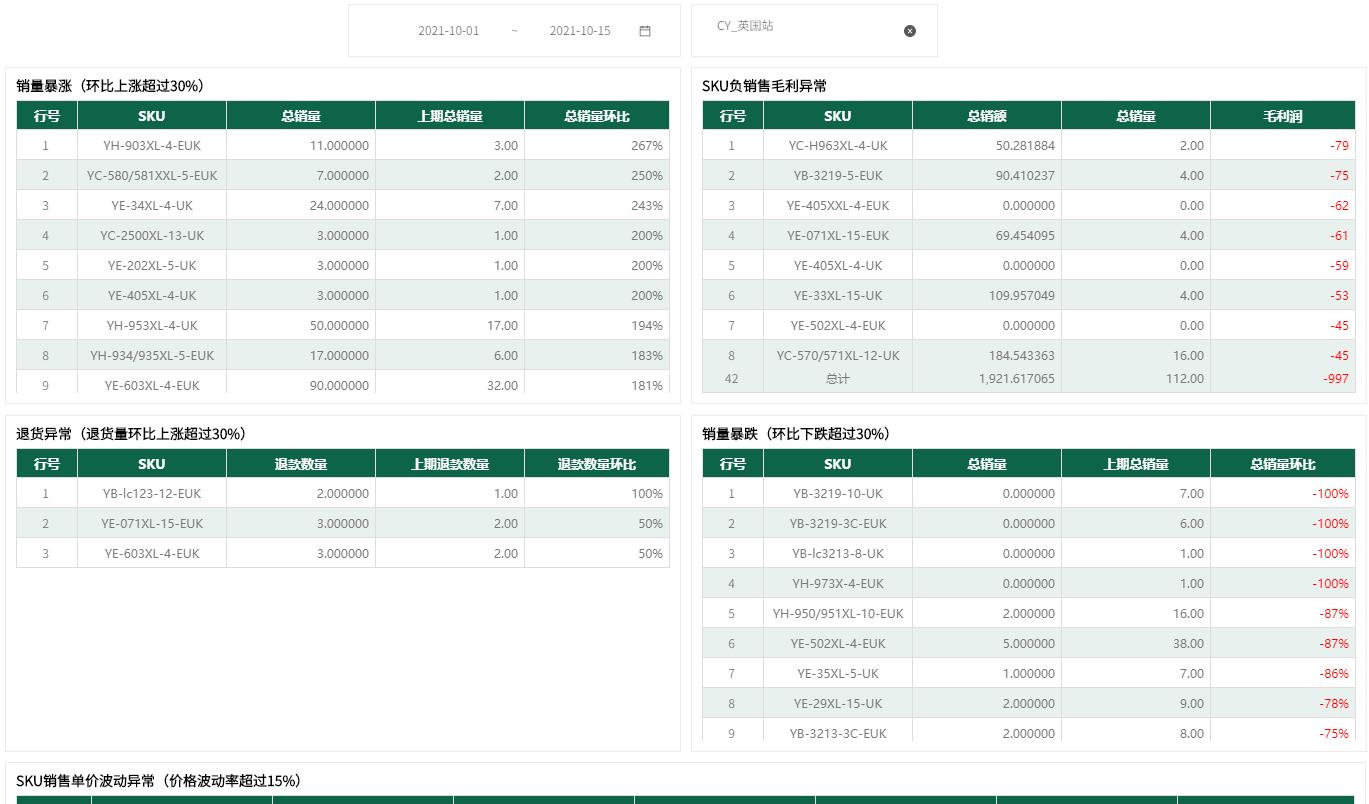Click the 267% growth value
The height and width of the screenshot is (804, 1369).
pyautogui.click(x=647, y=146)
